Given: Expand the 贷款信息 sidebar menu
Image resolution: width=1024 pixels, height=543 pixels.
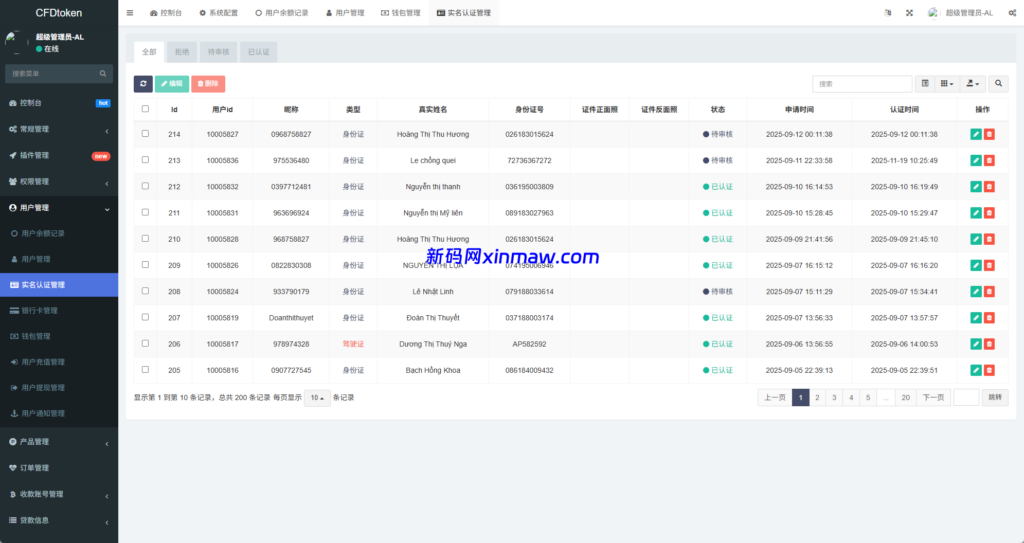Looking at the screenshot, I should pyautogui.click(x=59, y=520).
